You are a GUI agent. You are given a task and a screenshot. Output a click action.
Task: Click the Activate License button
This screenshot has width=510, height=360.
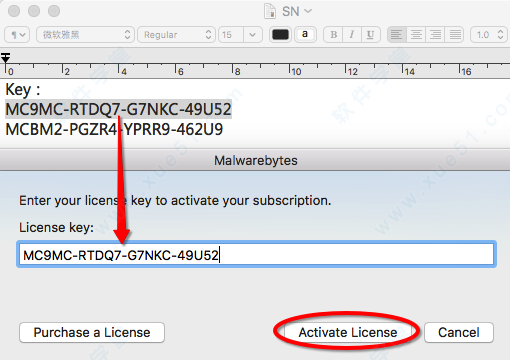(348, 332)
